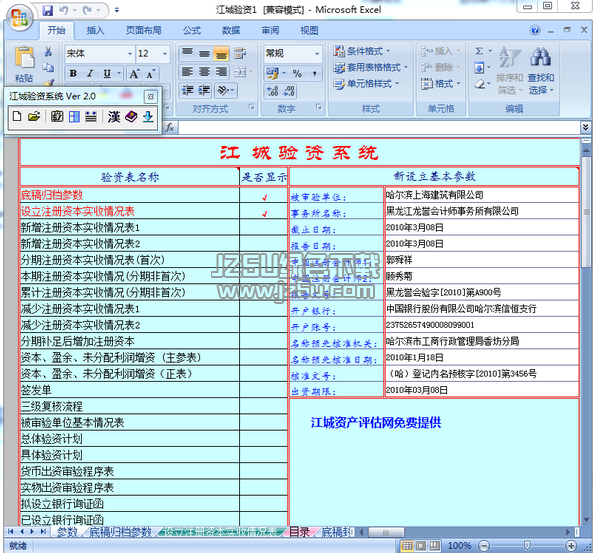593x553 pixels.
Task: Switch to the 底稿归档参数 sheet tab
Action: tap(121, 532)
